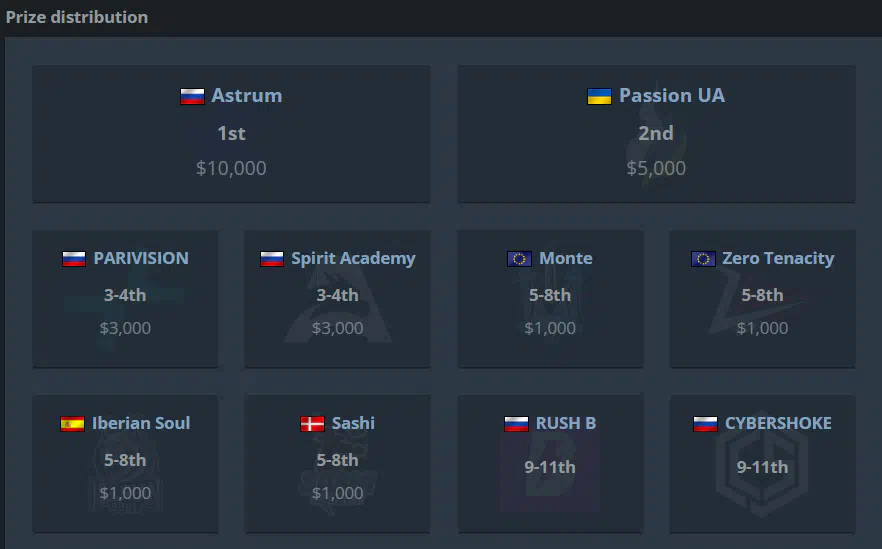The width and height of the screenshot is (882, 549).
Task: Open the Astrum team link
Action: (x=246, y=96)
